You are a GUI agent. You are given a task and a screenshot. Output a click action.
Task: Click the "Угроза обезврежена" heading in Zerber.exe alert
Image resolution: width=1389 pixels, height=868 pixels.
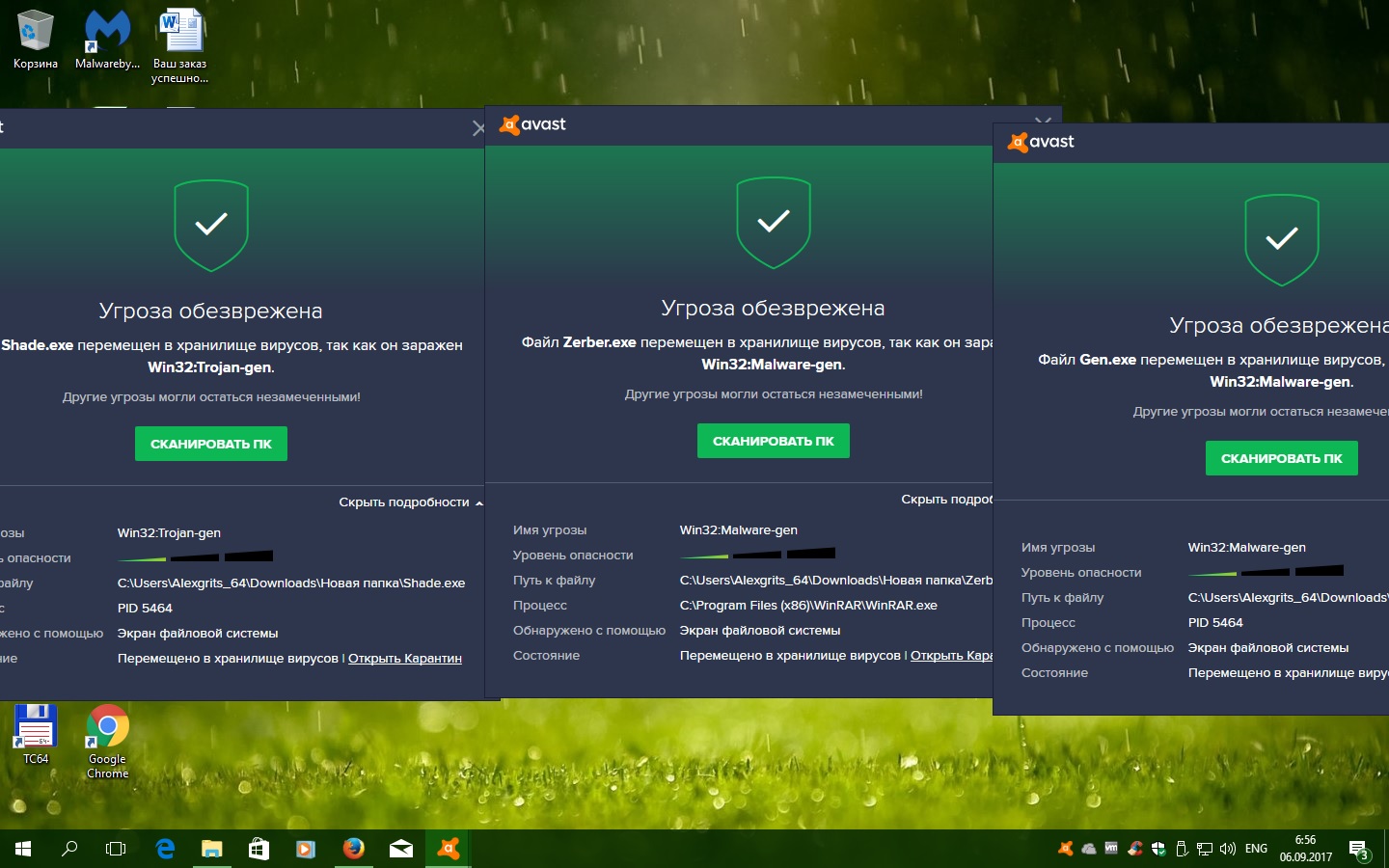[774, 308]
